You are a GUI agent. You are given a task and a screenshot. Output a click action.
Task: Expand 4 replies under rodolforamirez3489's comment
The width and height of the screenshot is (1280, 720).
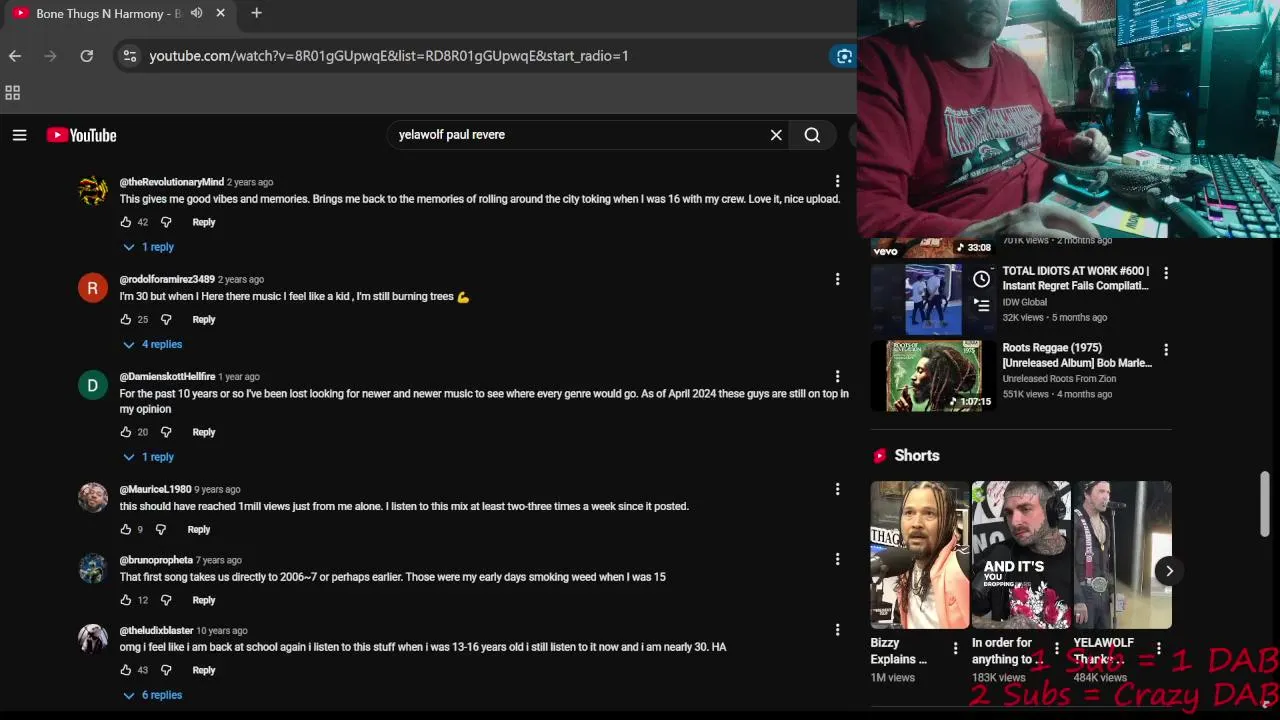[152, 344]
